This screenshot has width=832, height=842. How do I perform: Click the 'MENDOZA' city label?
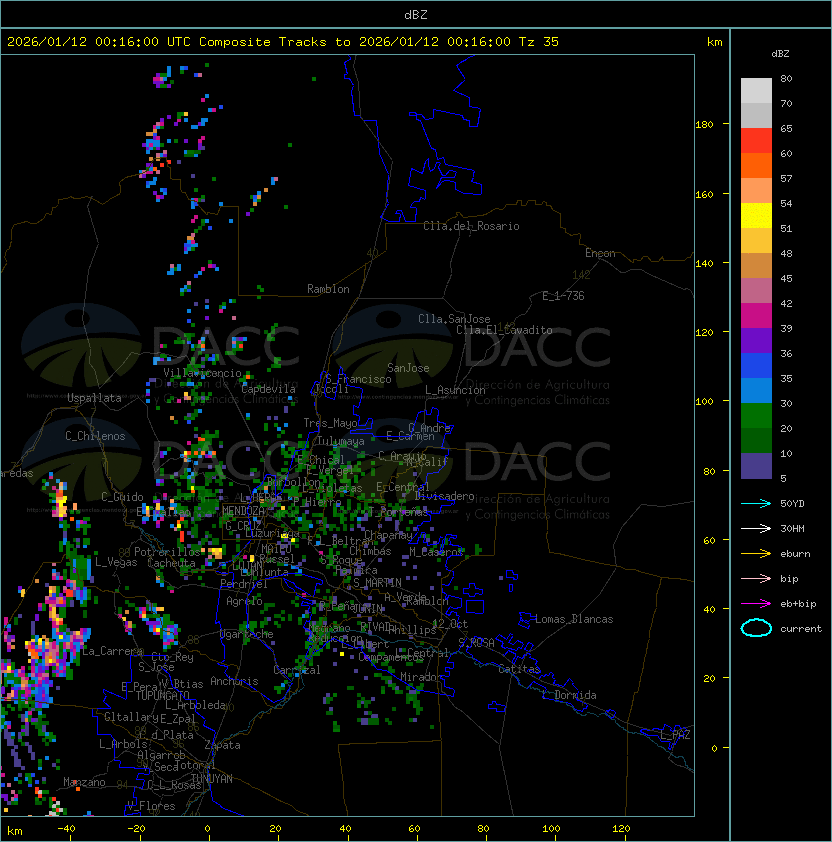point(243,511)
